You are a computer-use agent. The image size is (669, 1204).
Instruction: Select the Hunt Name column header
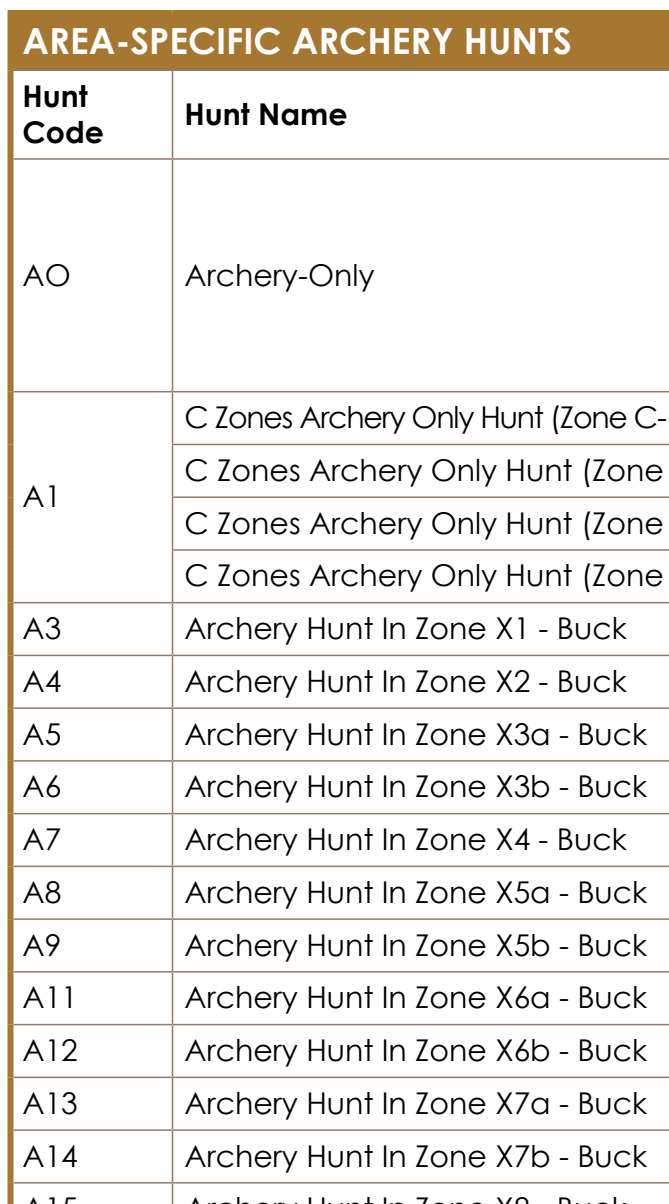pyautogui.click(x=266, y=114)
